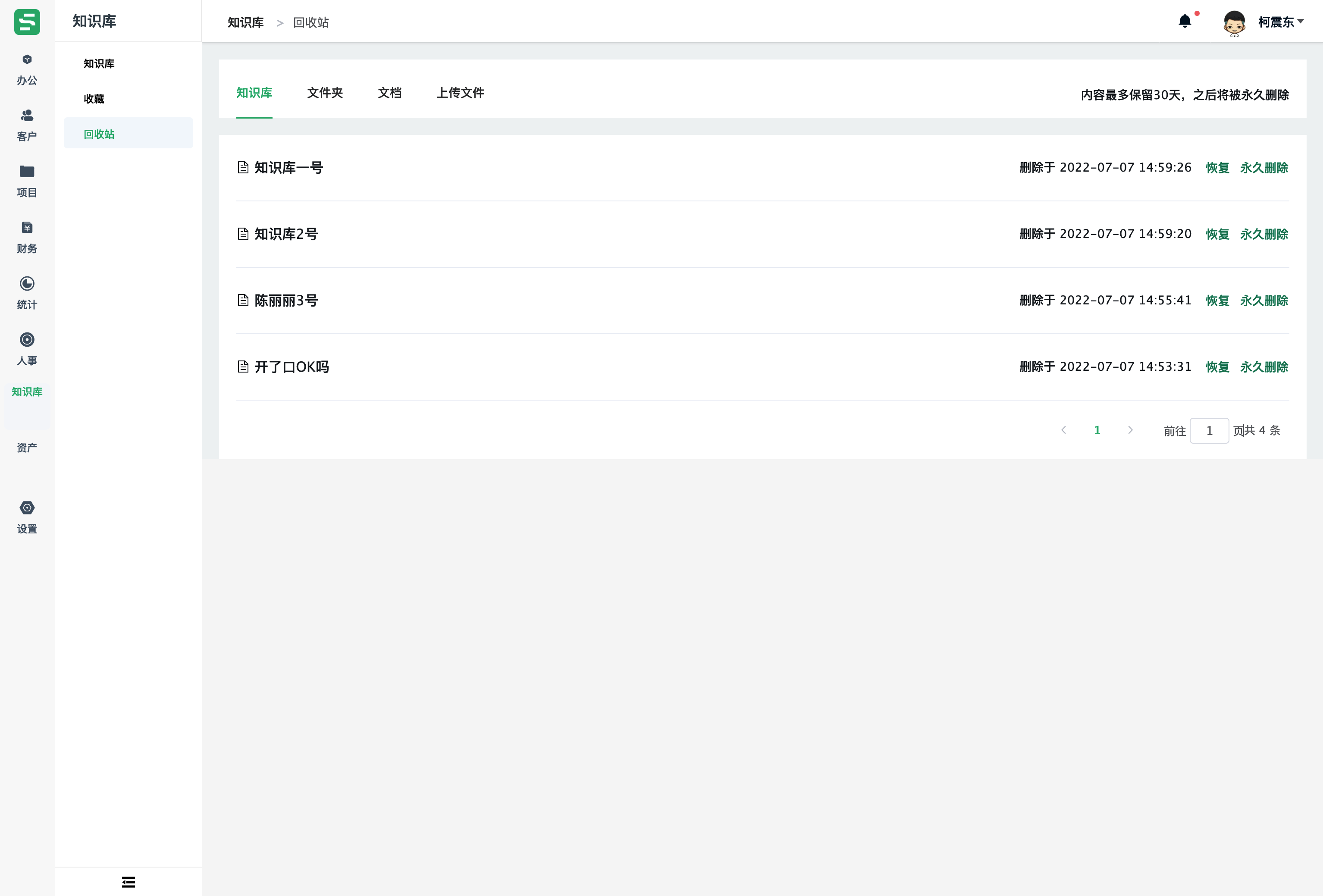Switch to the 文件夹 tab
The width and height of the screenshot is (1323, 896).
pyautogui.click(x=325, y=93)
